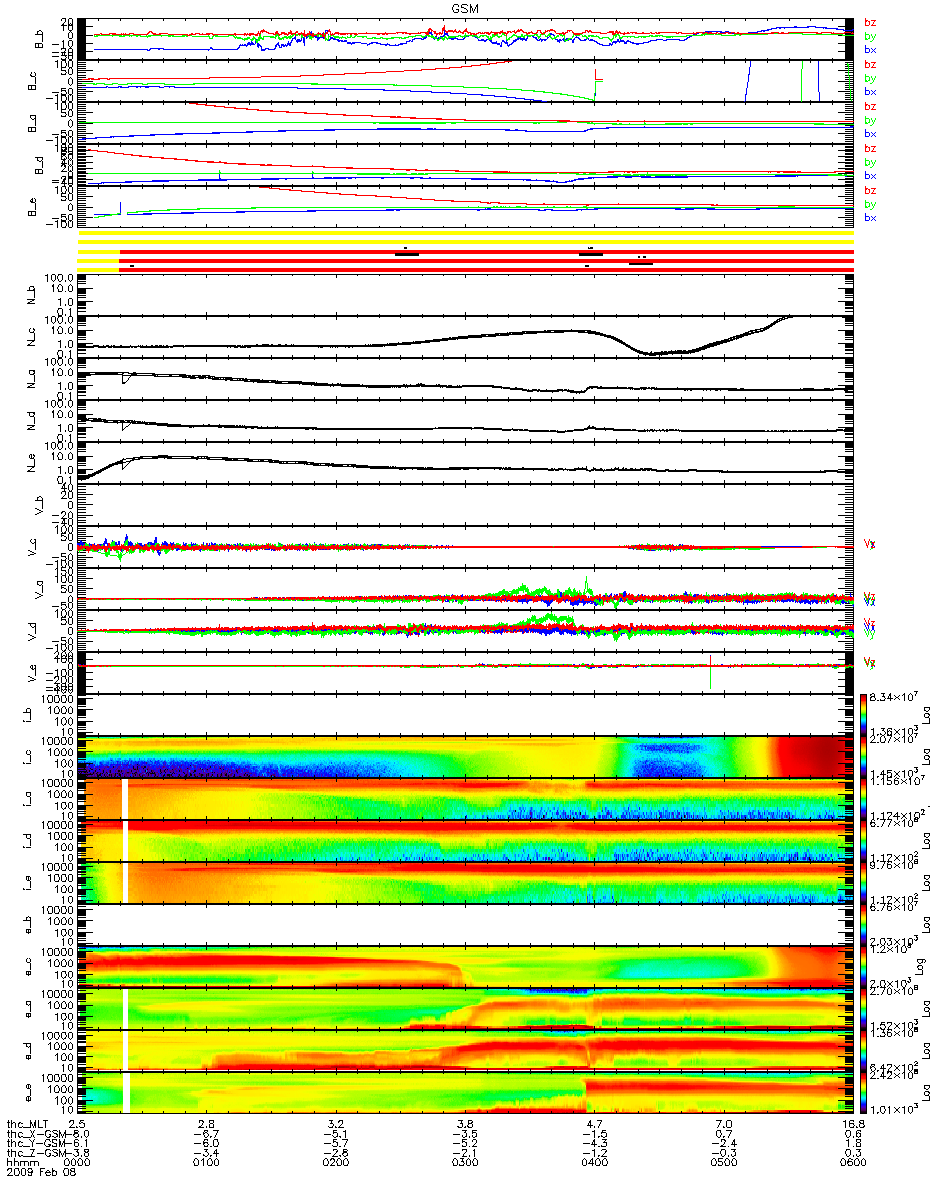Click the red bz legend of B_e
Image resolution: width=930 pixels, height=1200 pixels.
coord(870,191)
